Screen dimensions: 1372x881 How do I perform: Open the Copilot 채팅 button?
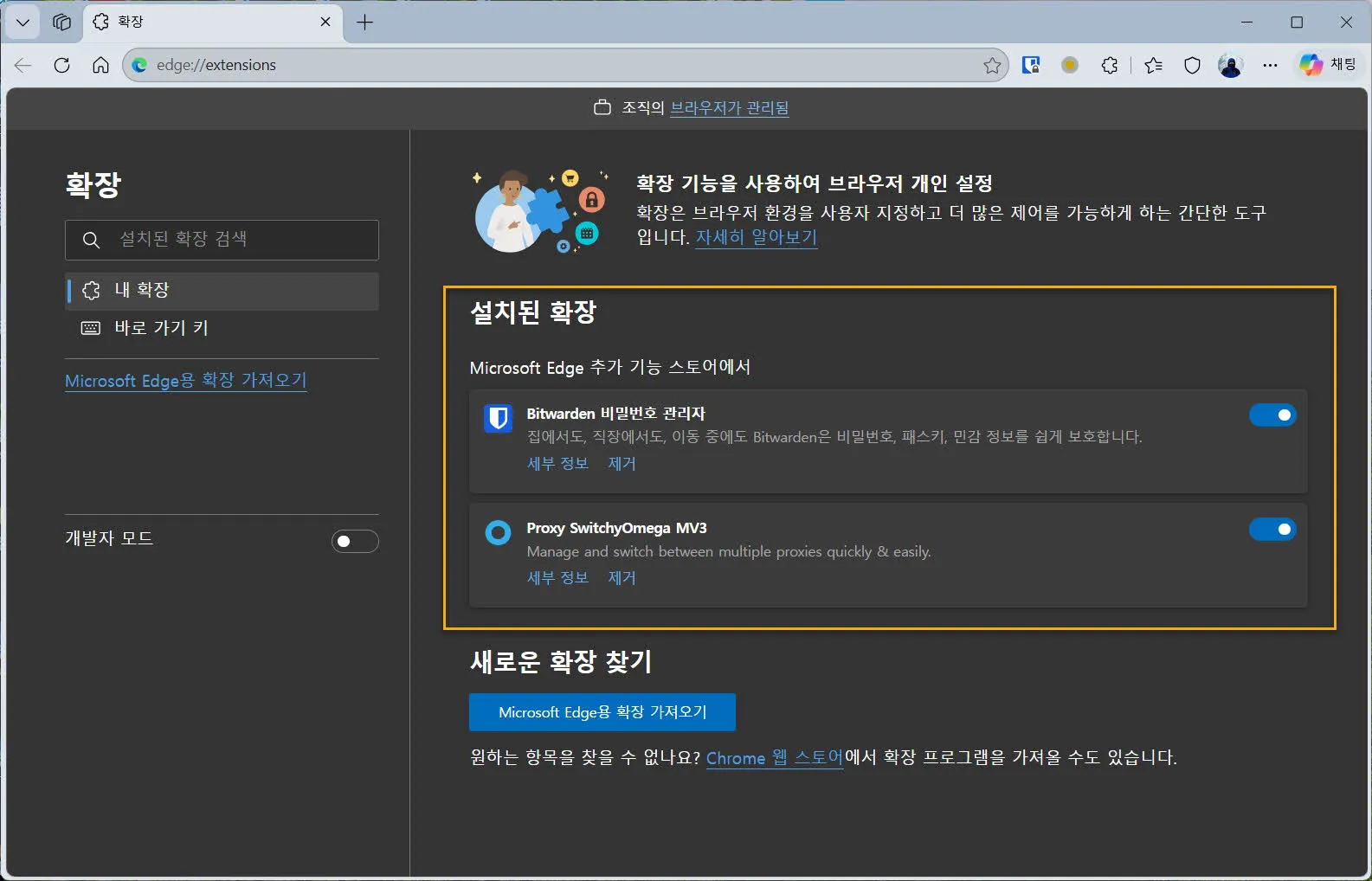[1328, 65]
